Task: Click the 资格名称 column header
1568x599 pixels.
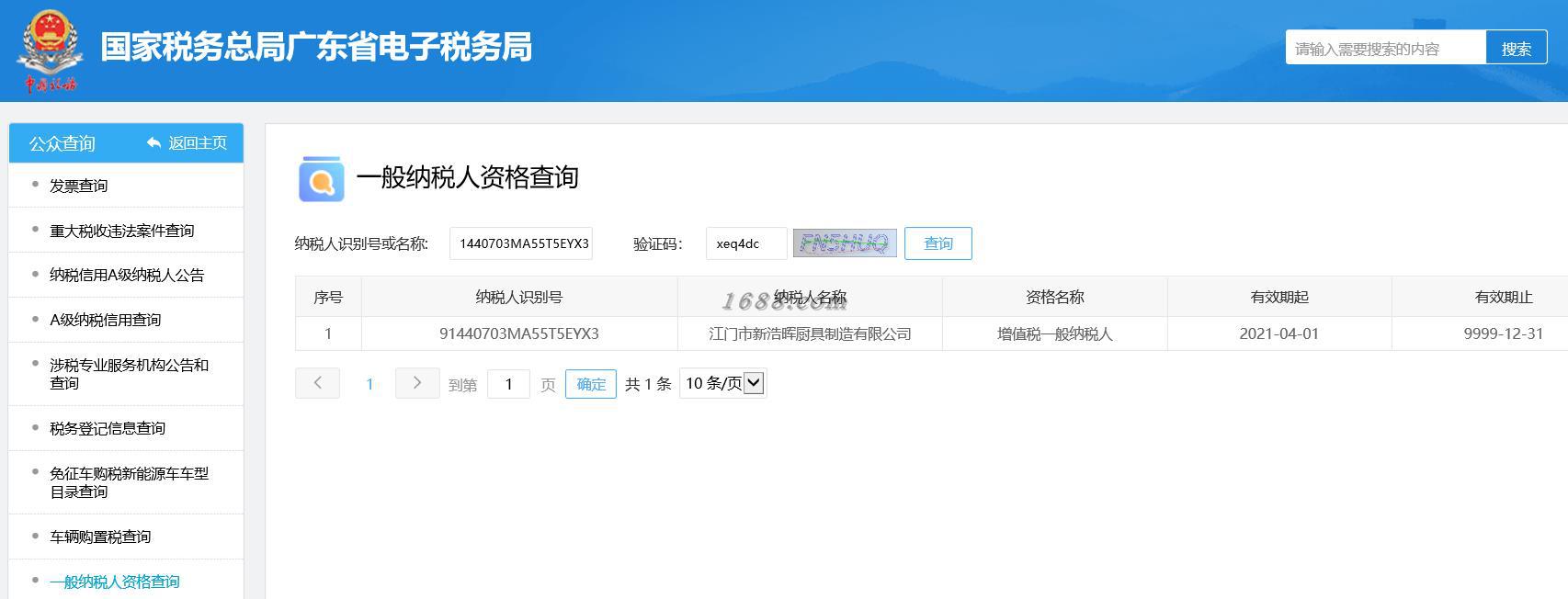Action: 1055,297
